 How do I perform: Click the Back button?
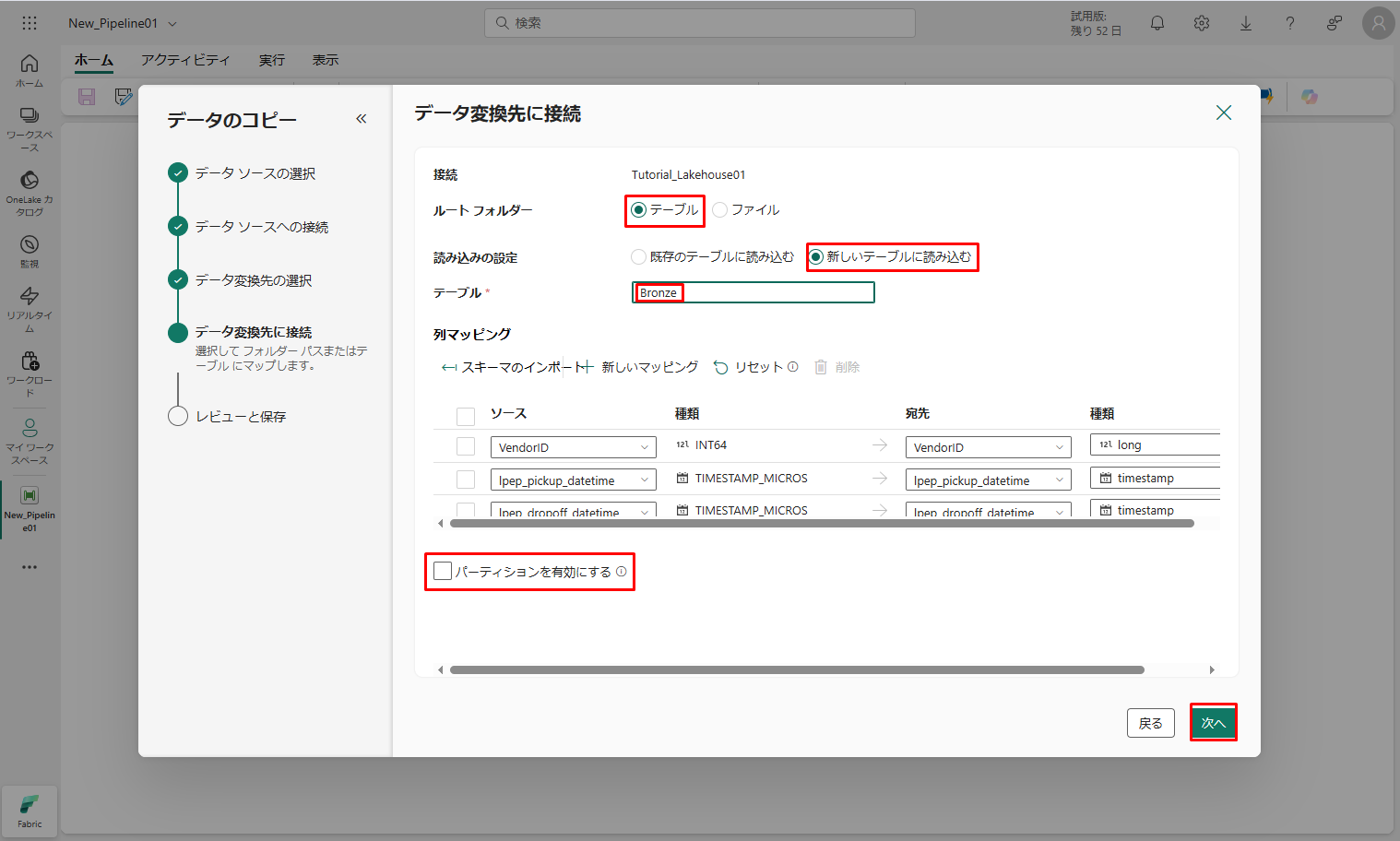1151,723
